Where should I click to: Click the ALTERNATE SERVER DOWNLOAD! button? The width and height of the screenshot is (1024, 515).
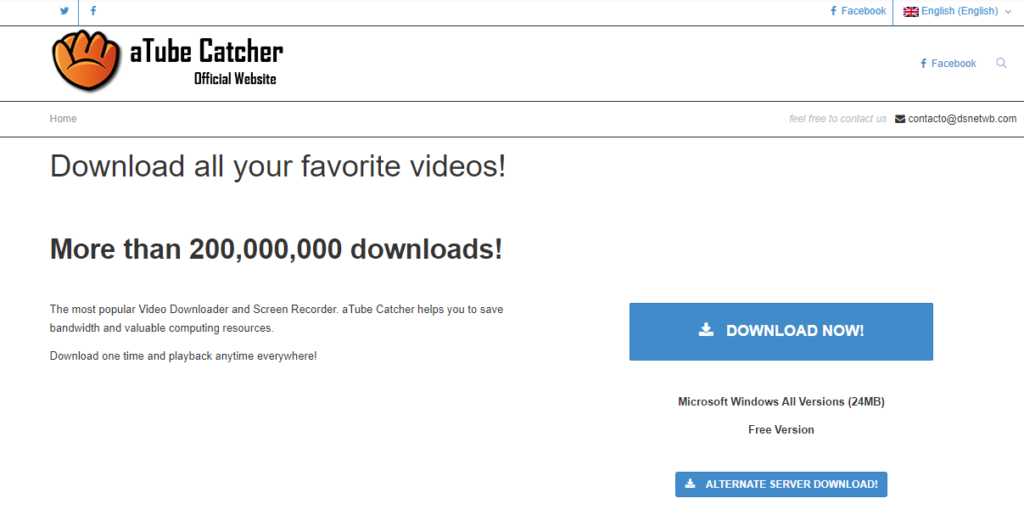(x=781, y=484)
